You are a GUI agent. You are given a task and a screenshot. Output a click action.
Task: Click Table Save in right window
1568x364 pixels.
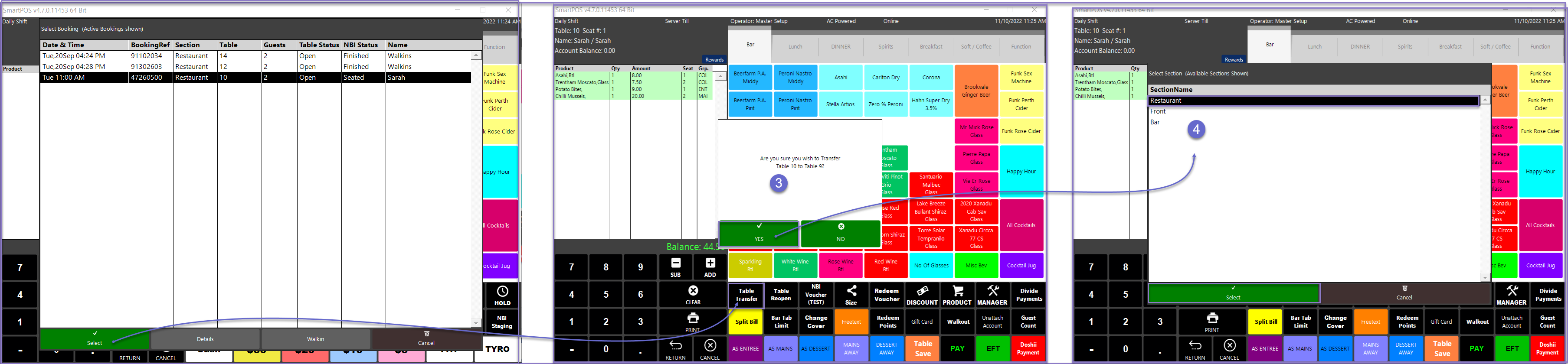[x=1442, y=349]
